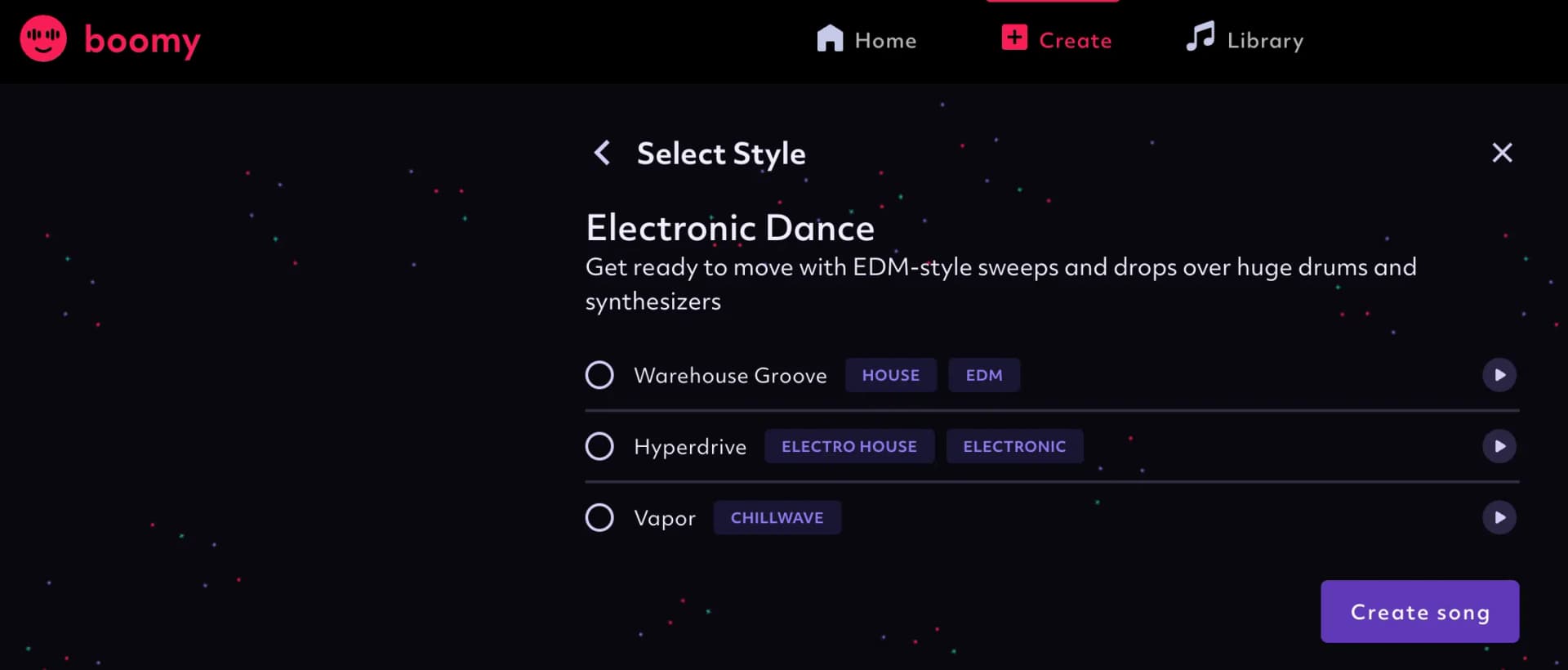Play the Hyperdrive style preview
The height and width of the screenshot is (670, 1568).
[x=1499, y=446]
